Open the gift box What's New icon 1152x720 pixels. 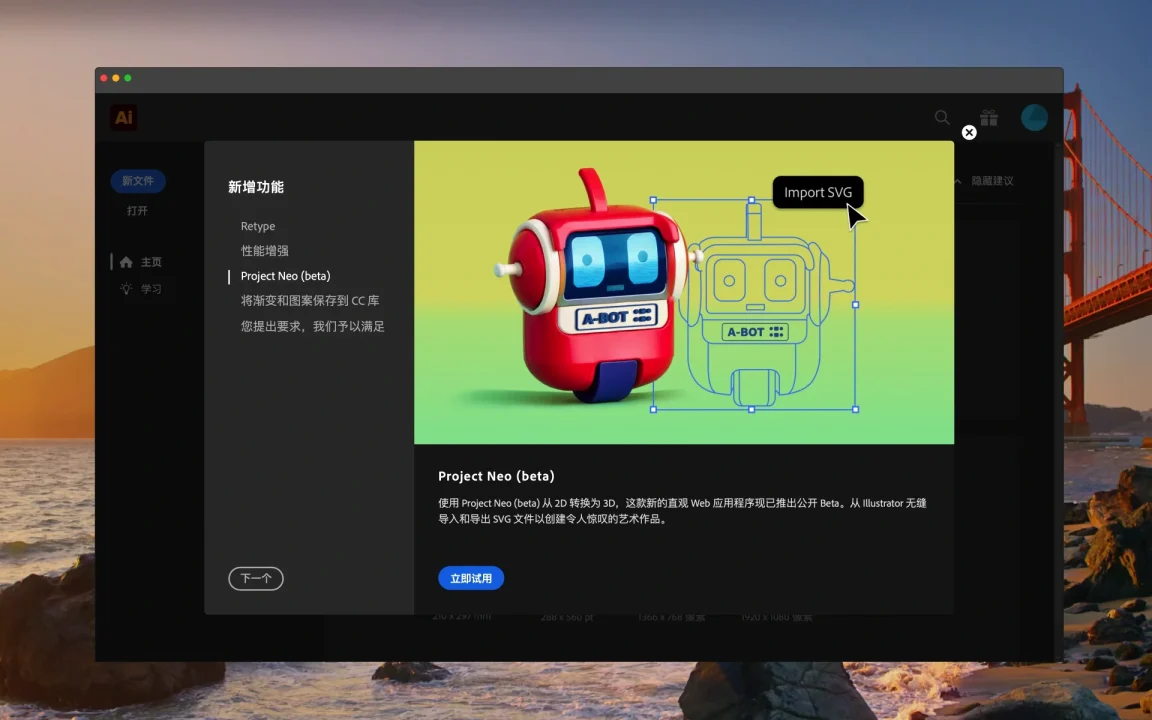click(989, 118)
